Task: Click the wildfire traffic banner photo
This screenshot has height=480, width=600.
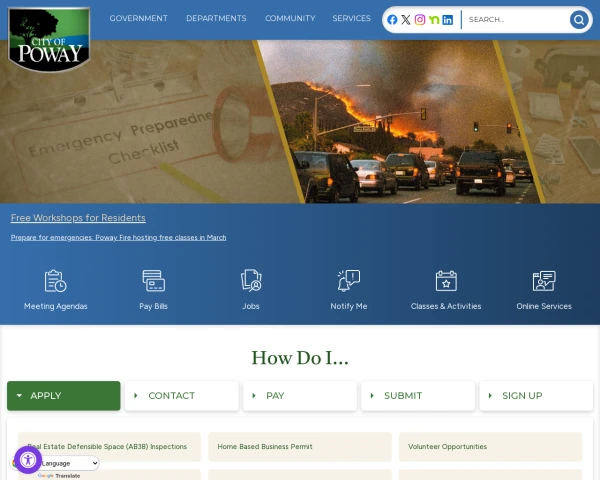Action: (398, 122)
